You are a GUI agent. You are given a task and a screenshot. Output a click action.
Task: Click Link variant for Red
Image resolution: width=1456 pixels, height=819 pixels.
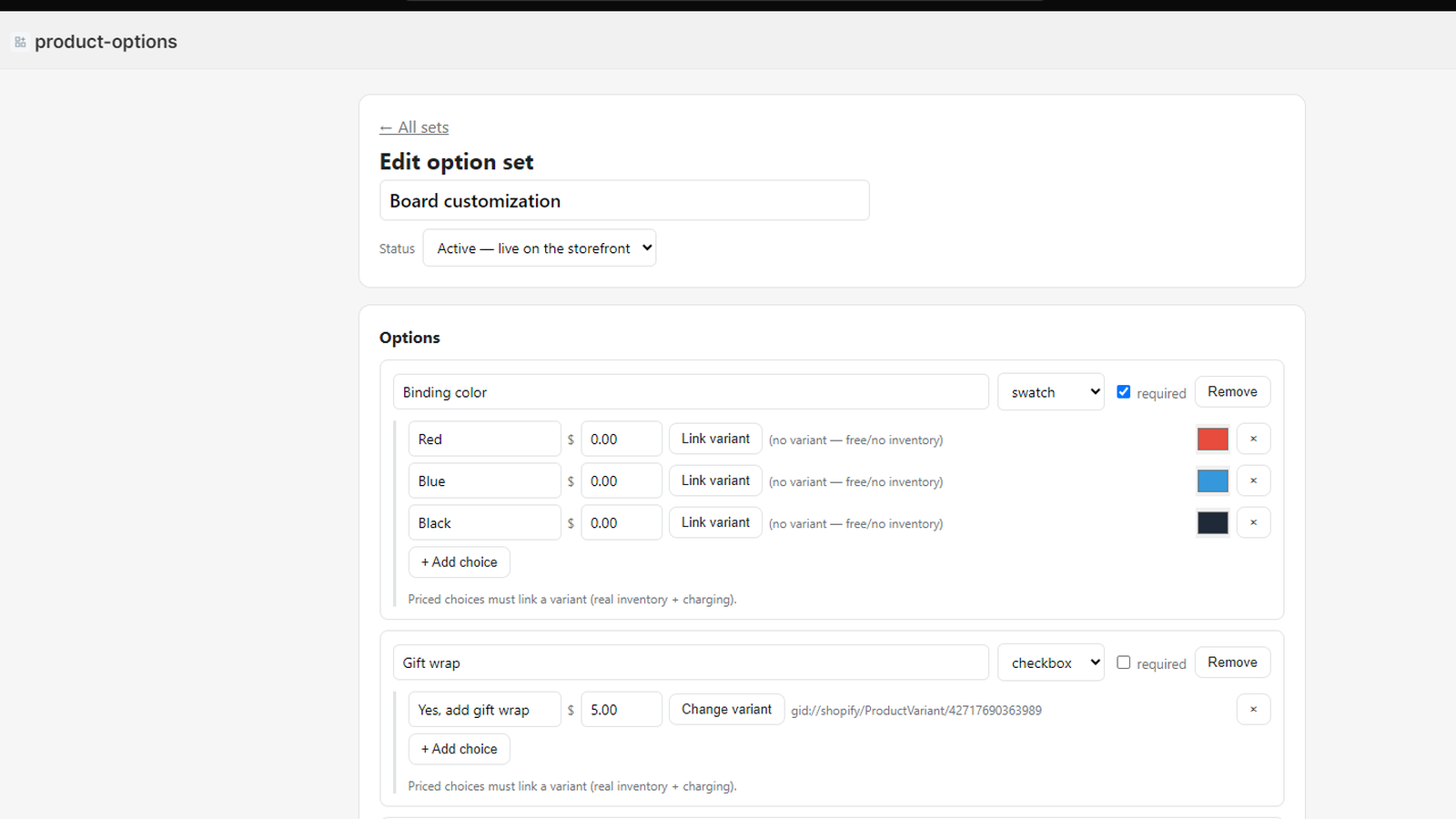click(x=715, y=439)
